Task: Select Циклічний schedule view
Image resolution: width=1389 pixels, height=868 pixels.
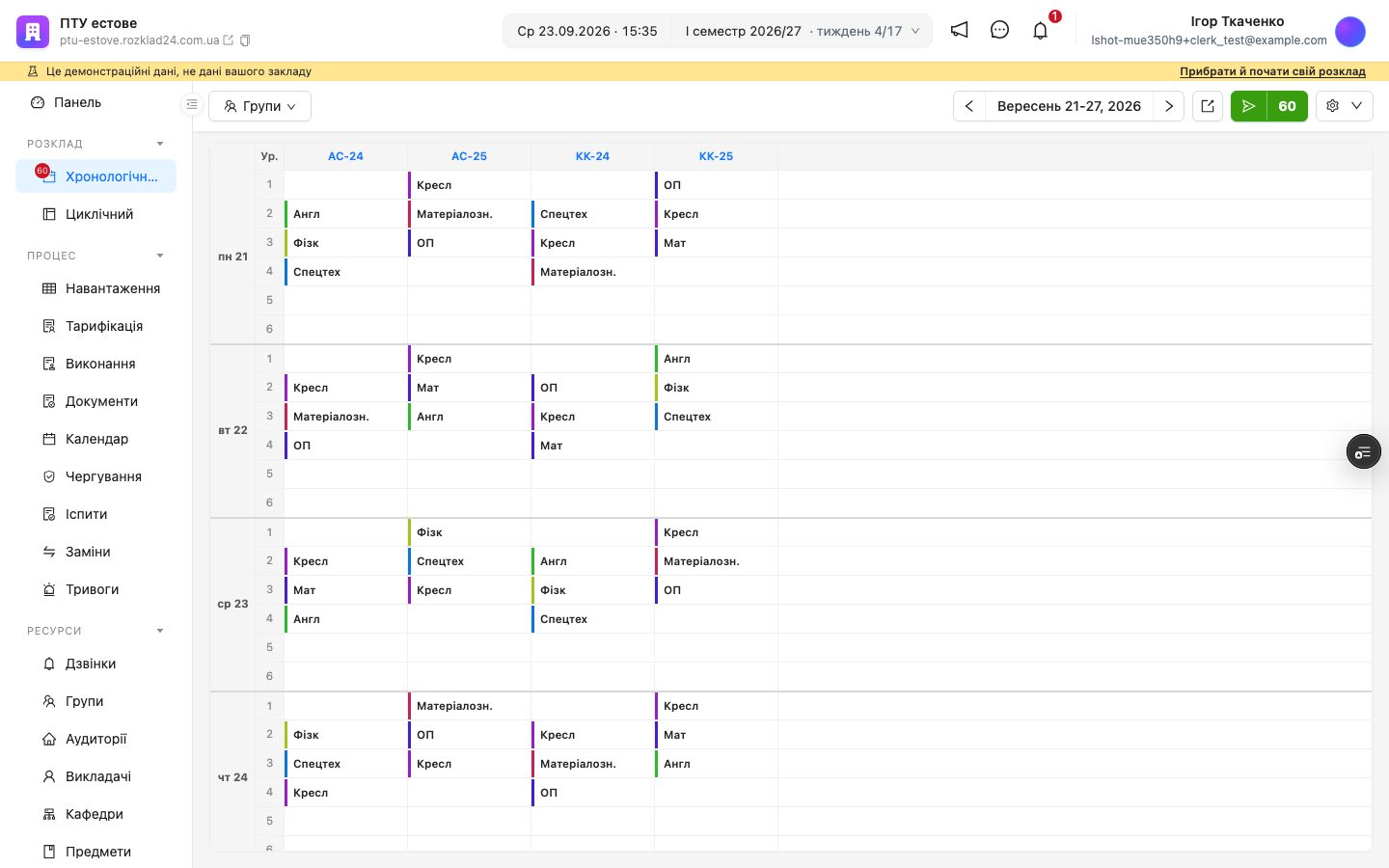Action: (x=96, y=214)
